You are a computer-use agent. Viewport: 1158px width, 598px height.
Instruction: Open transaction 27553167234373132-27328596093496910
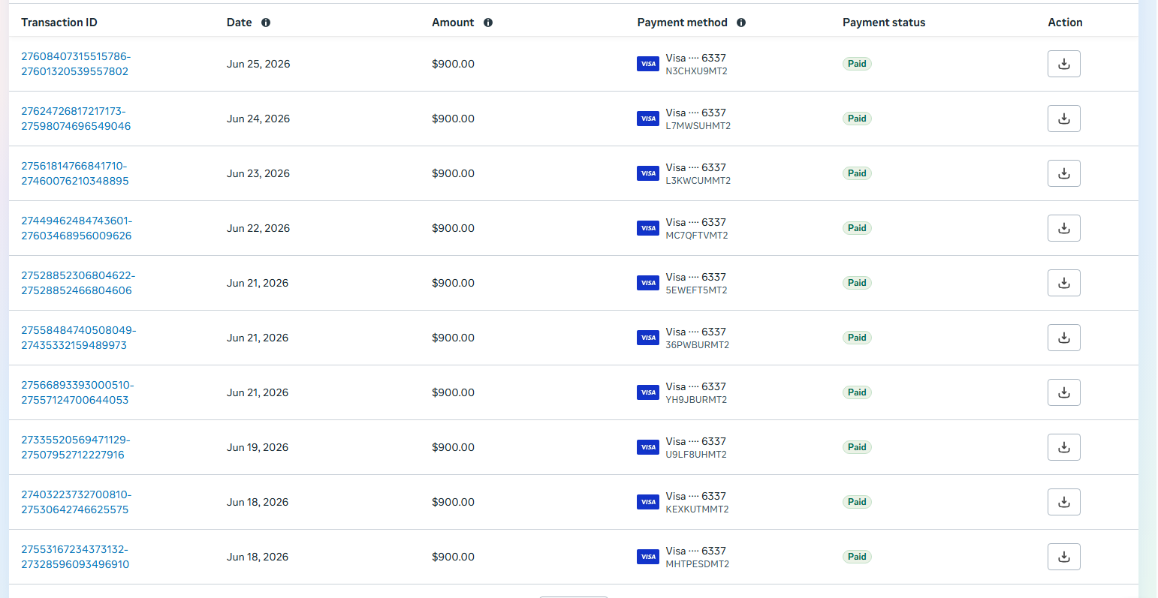(75, 557)
